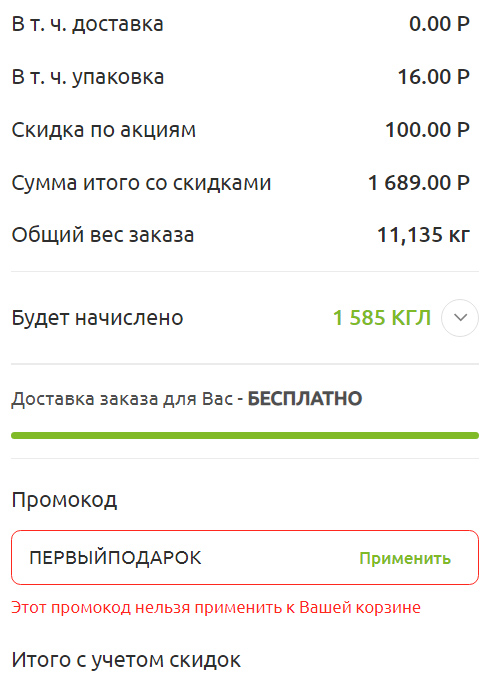Image resolution: width=503 pixels, height=683 pixels.
Task: Apply promo code with Применить
Action: pos(405,558)
